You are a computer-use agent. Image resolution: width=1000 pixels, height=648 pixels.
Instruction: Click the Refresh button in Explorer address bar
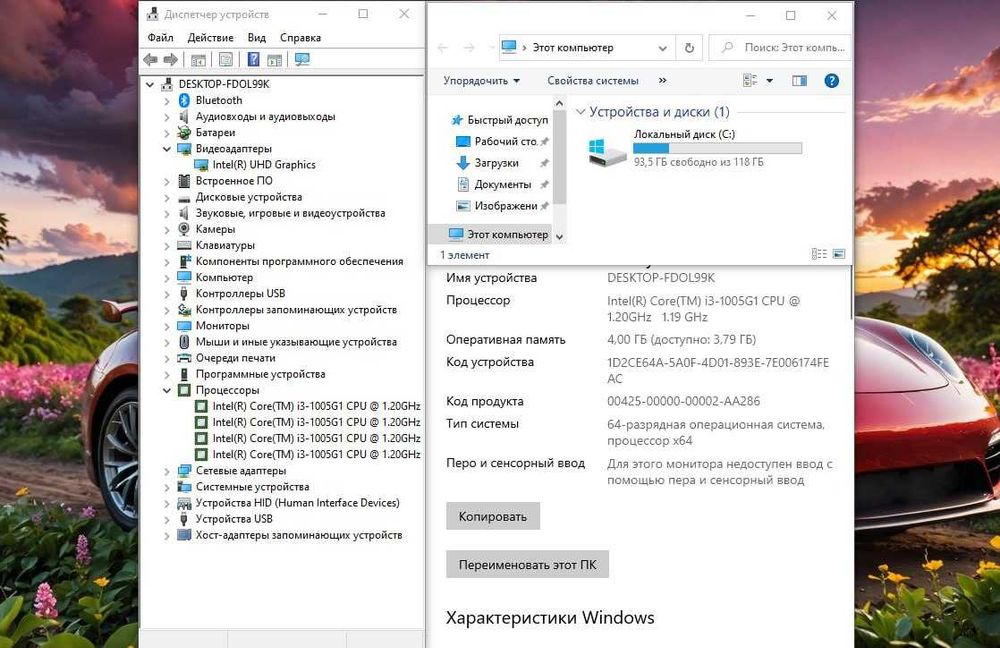tap(689, 48)
